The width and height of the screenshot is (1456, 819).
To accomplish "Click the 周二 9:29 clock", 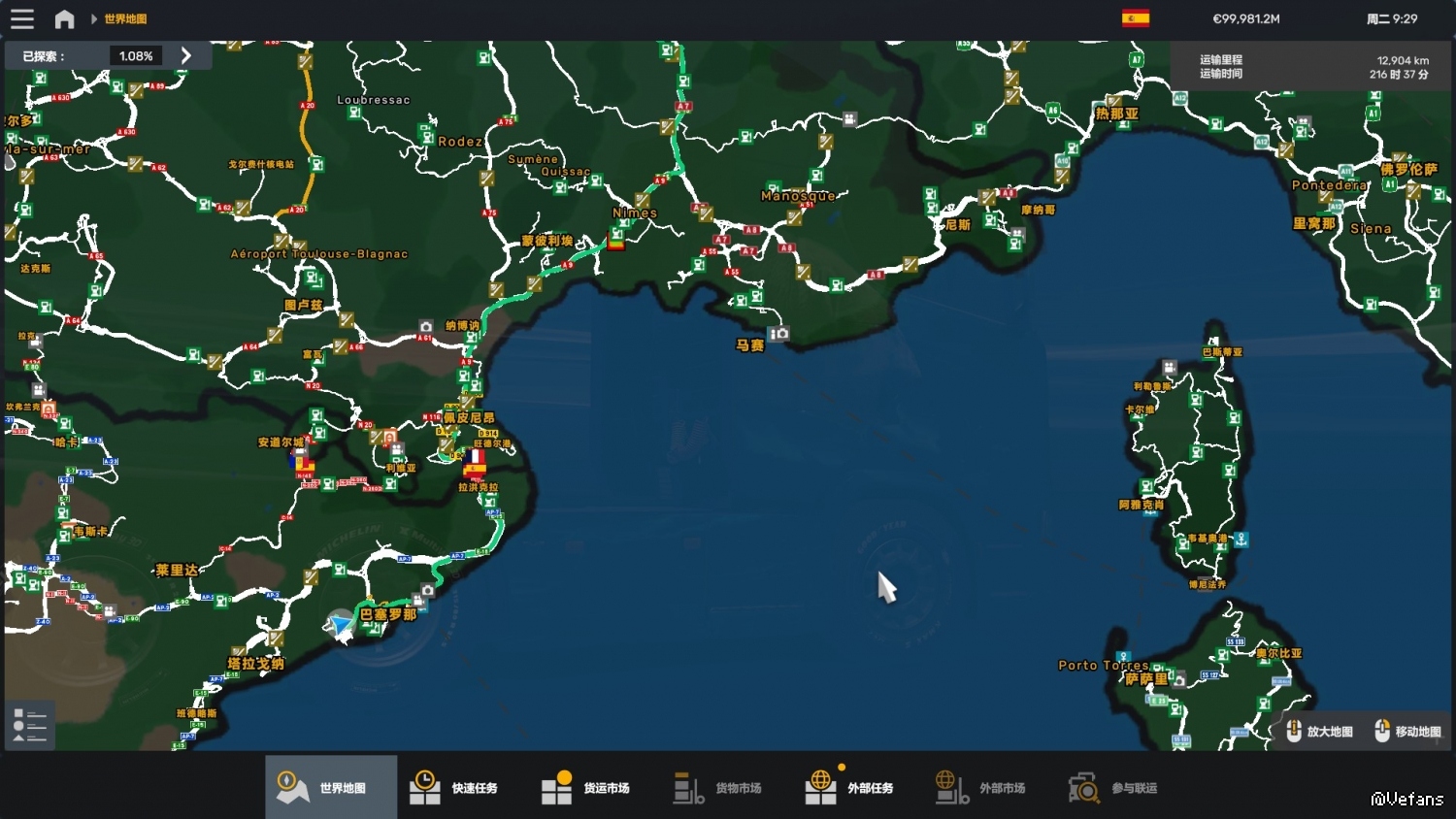I will [1392, 18].
